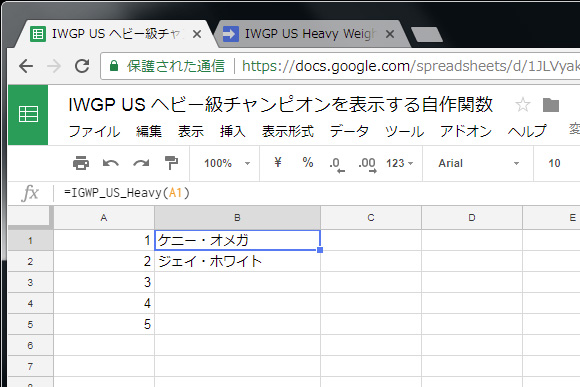Click the document title to rename
The image size is (580, 387).
pyautogui.click(x=281, y=105)
